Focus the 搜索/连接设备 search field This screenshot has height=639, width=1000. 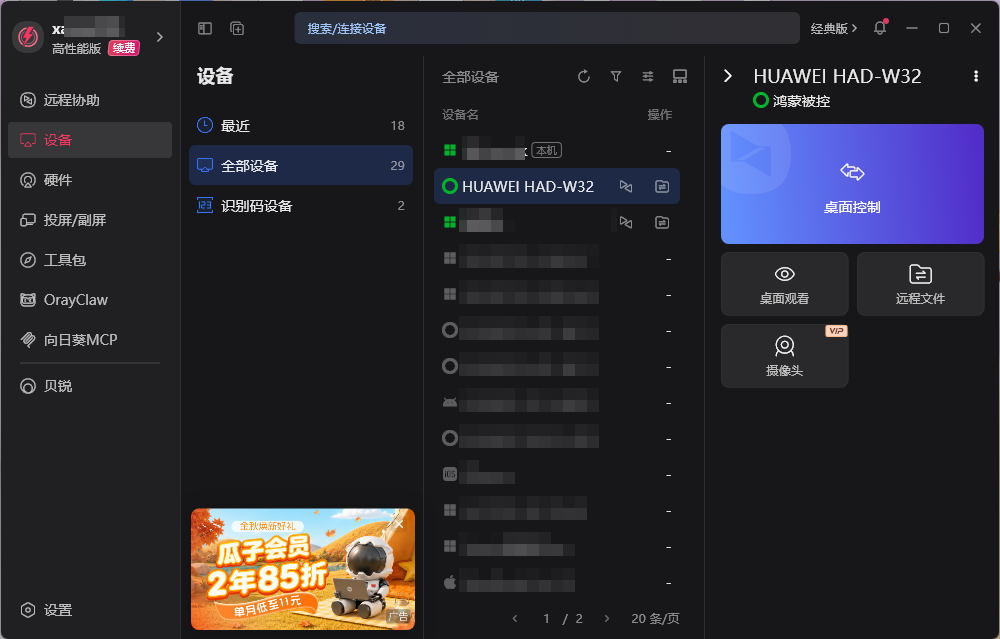tap(547, 28)
